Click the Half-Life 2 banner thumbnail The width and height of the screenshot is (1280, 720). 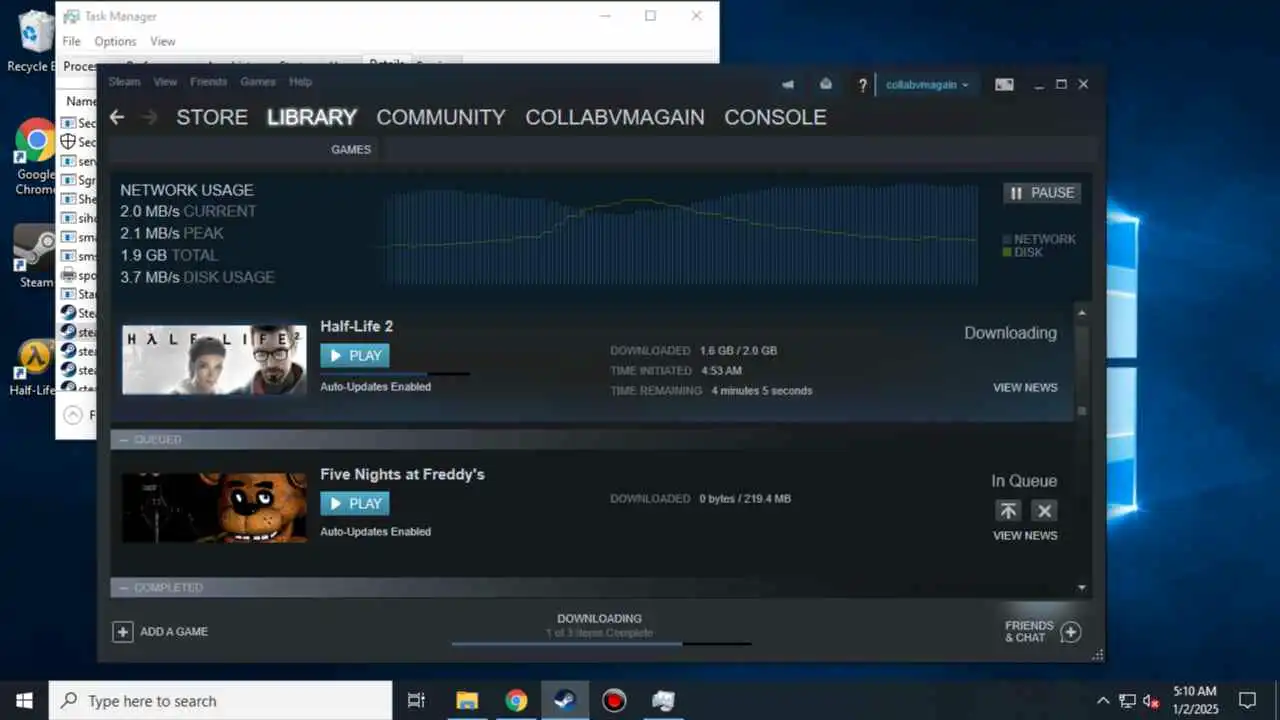(214, 359)
